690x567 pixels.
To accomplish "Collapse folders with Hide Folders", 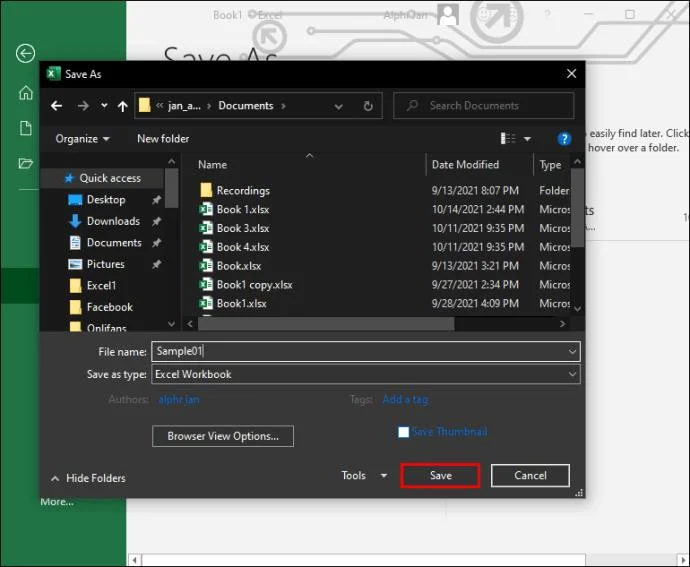I will (88, 478).
